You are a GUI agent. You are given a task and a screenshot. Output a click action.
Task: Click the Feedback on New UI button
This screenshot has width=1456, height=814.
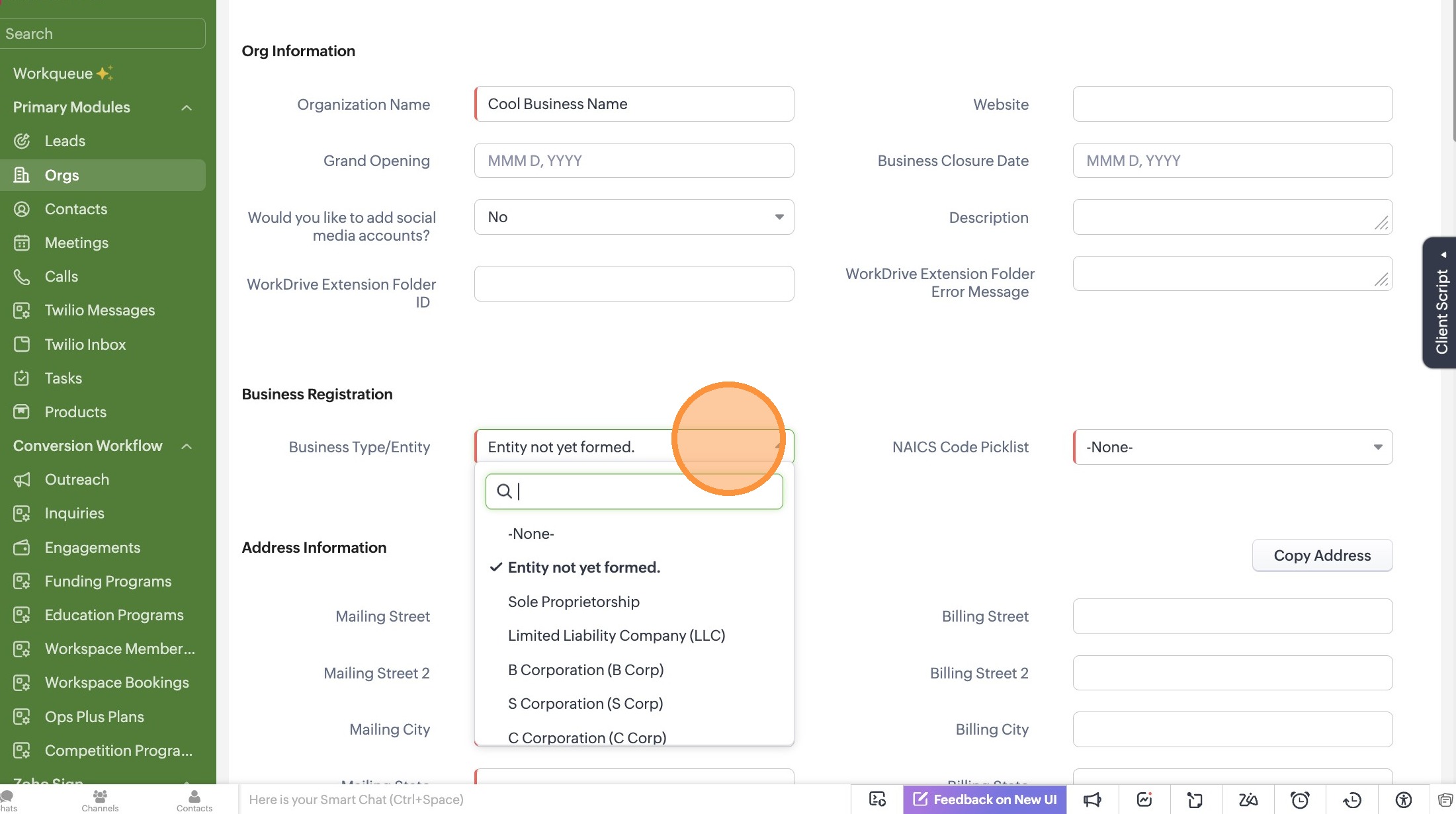(985, 799)
